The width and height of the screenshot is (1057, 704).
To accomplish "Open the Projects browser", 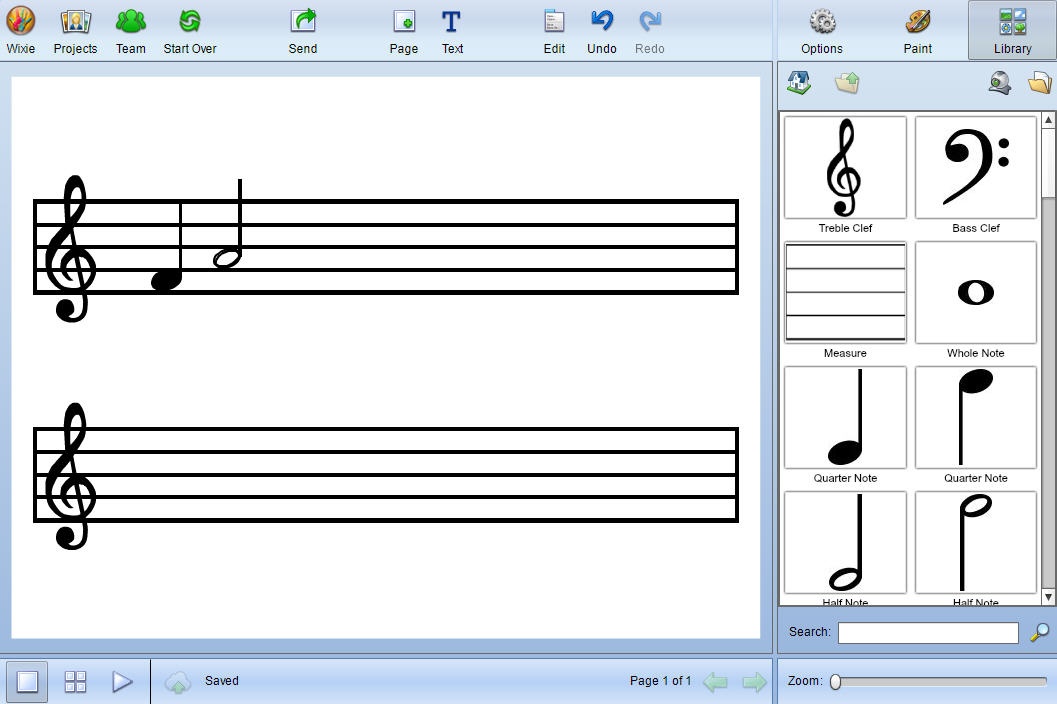I will coord(75,28).
